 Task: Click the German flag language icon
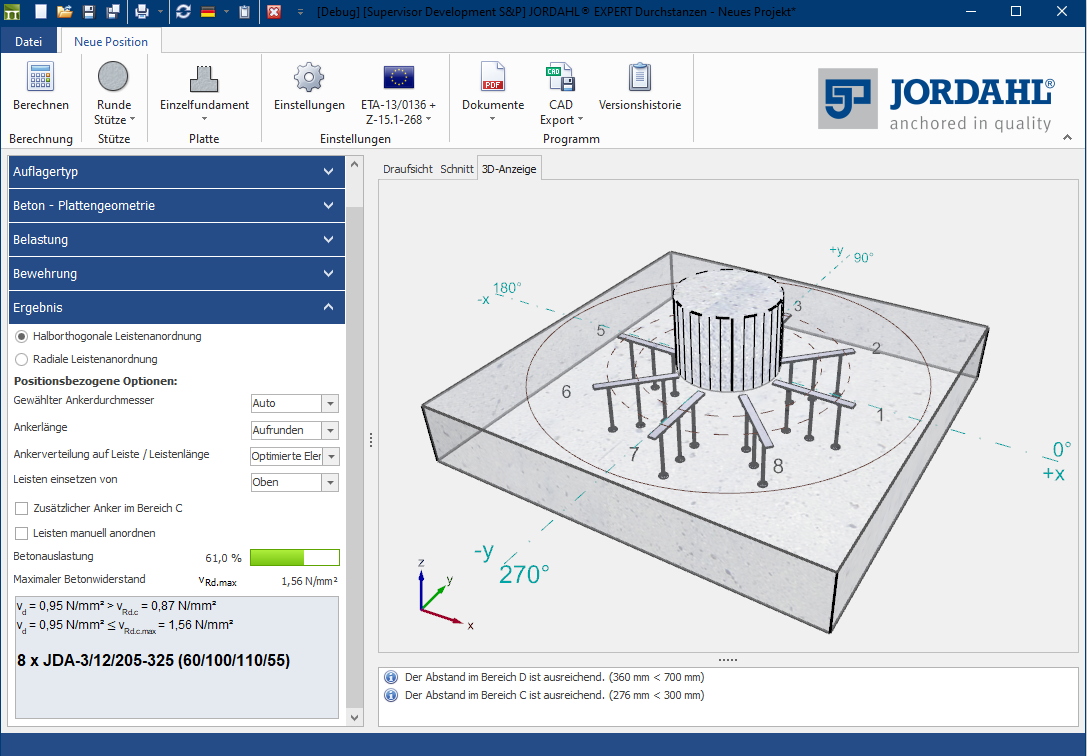207,11
